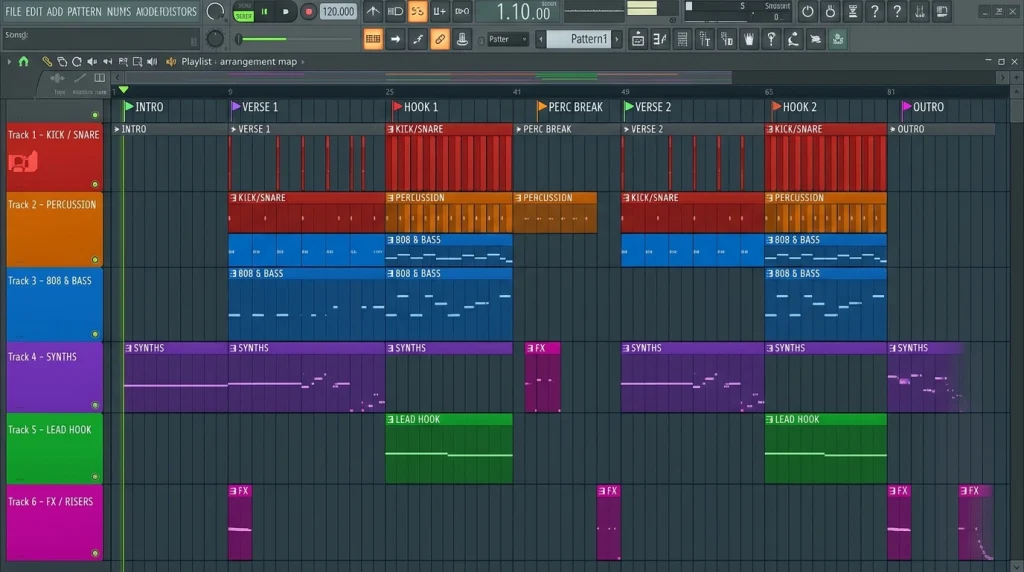Click the stop button in the transport
The image size is (1024, 572).
click(x=285, y=12)
